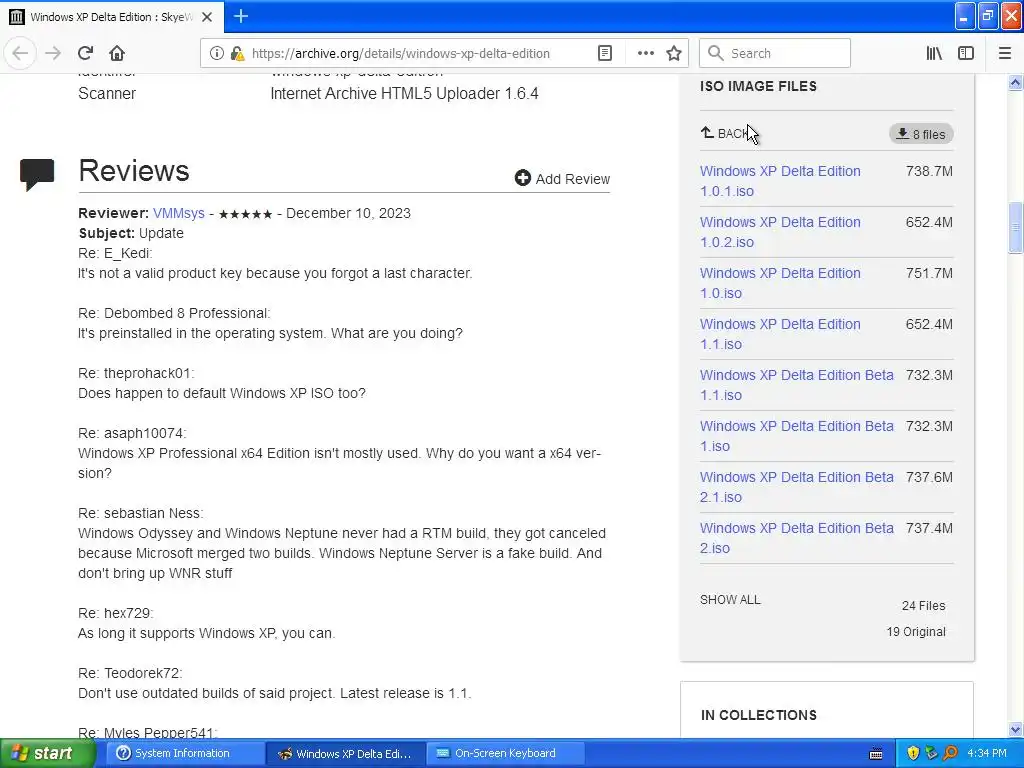
Task: Download Windows XP Delta Edition 1.0.iso
Action: (780, 283)
